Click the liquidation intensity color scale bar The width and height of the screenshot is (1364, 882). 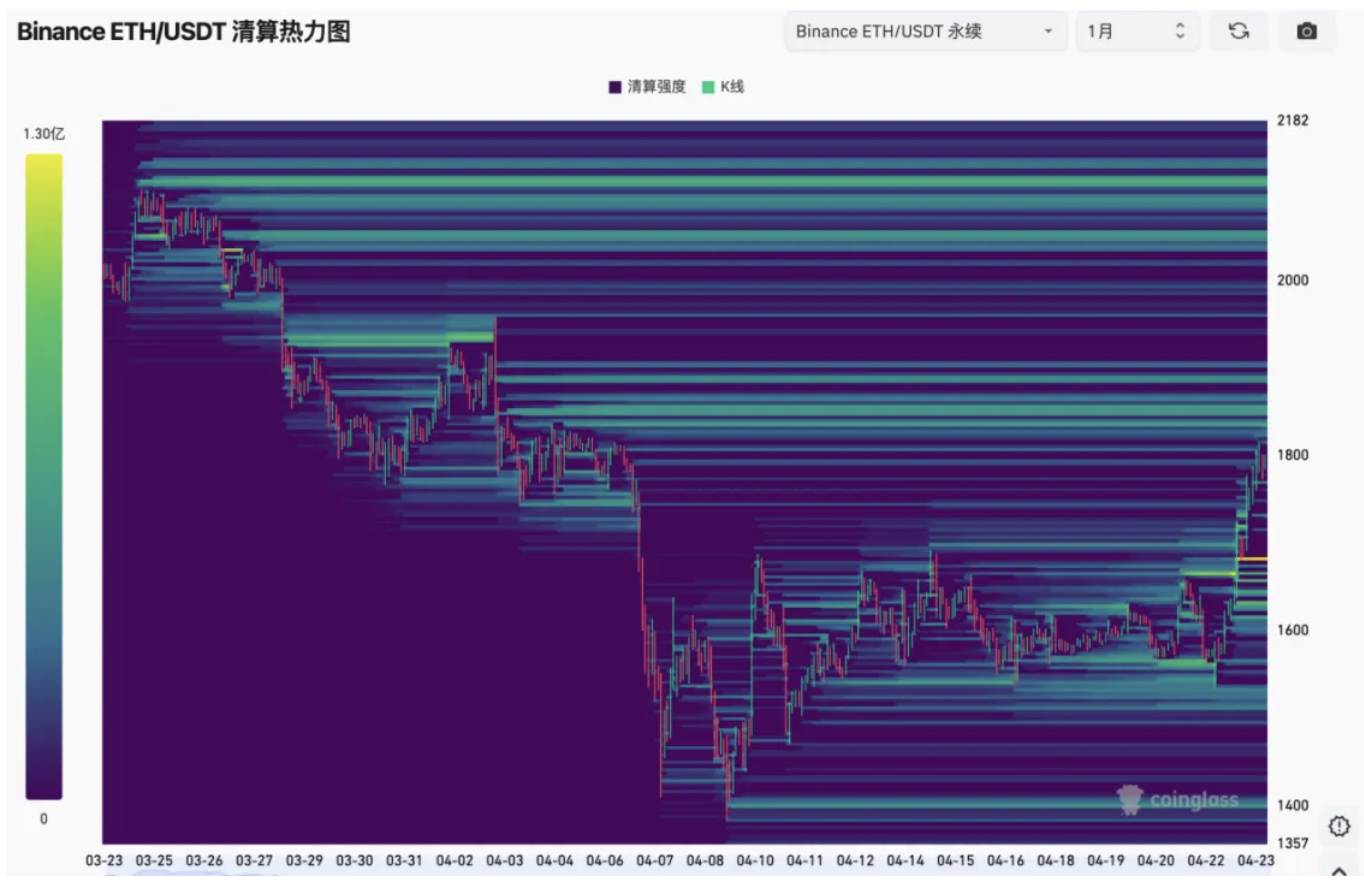tap(44, 476)
